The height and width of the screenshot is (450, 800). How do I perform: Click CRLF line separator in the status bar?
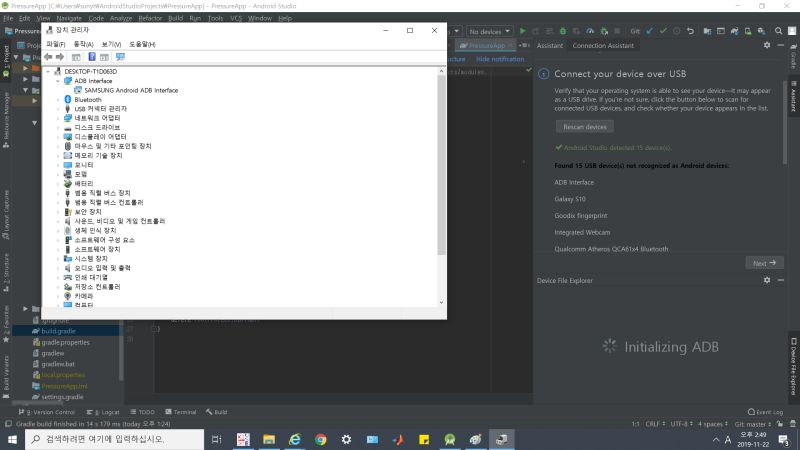pos(655,424)
